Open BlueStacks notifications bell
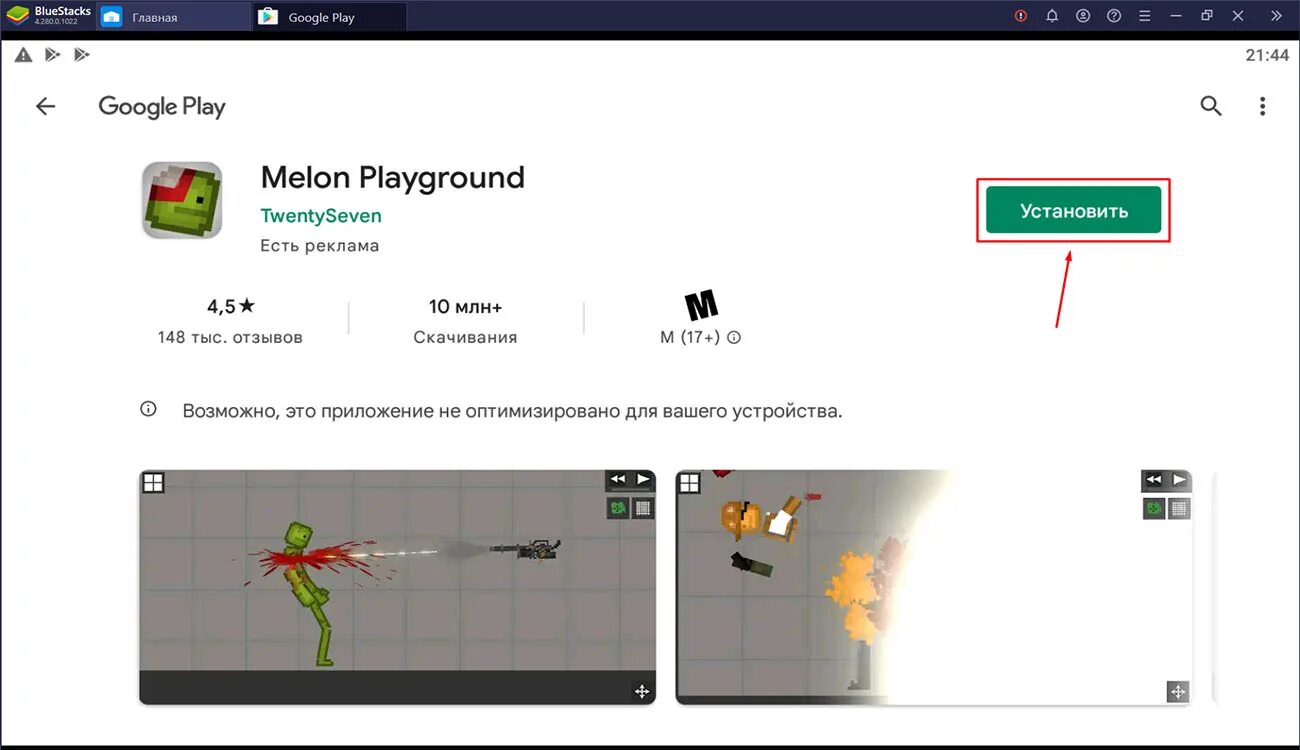The image size is (1300, 750). pos(1052,16)
